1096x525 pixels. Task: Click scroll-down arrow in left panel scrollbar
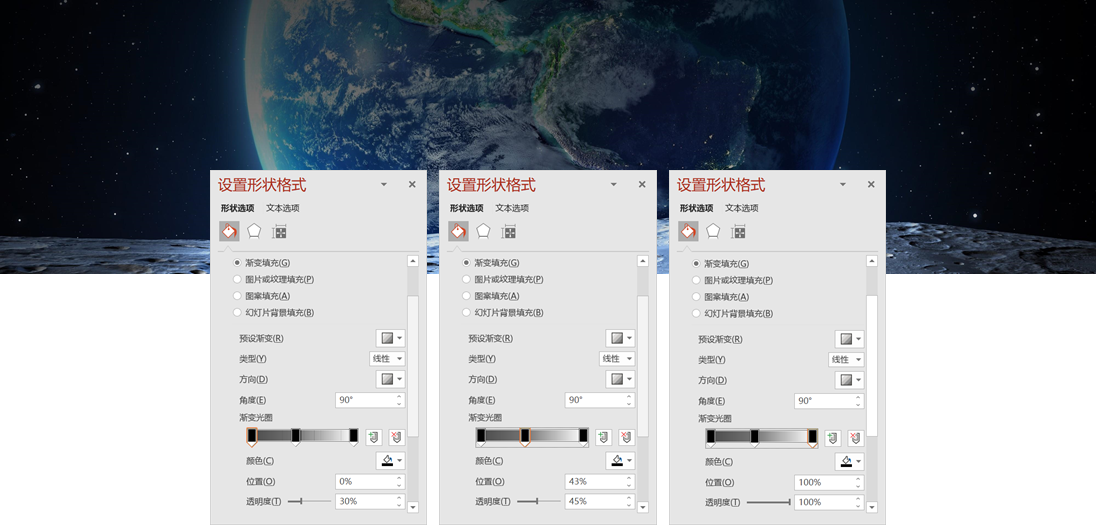tap(412, 507)
